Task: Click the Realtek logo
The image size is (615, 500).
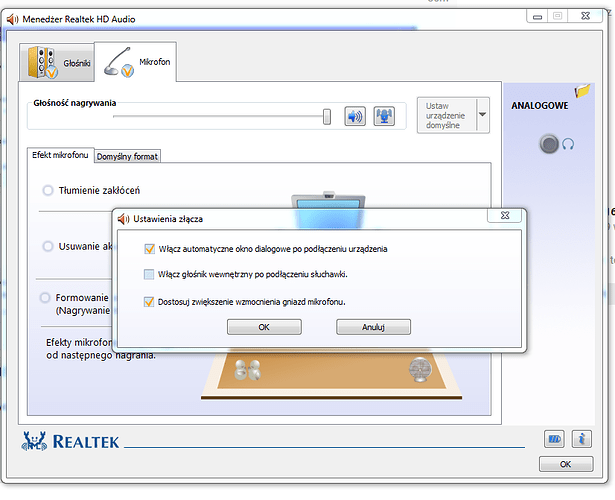Action: tap(70, 441)
